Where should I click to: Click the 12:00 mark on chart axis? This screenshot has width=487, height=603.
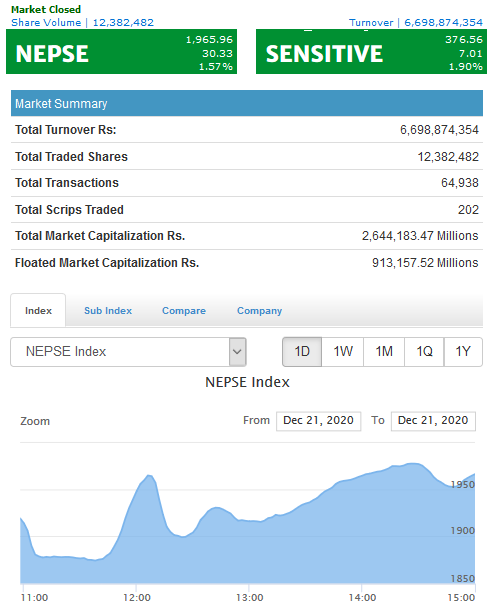[x=137, y=597]
